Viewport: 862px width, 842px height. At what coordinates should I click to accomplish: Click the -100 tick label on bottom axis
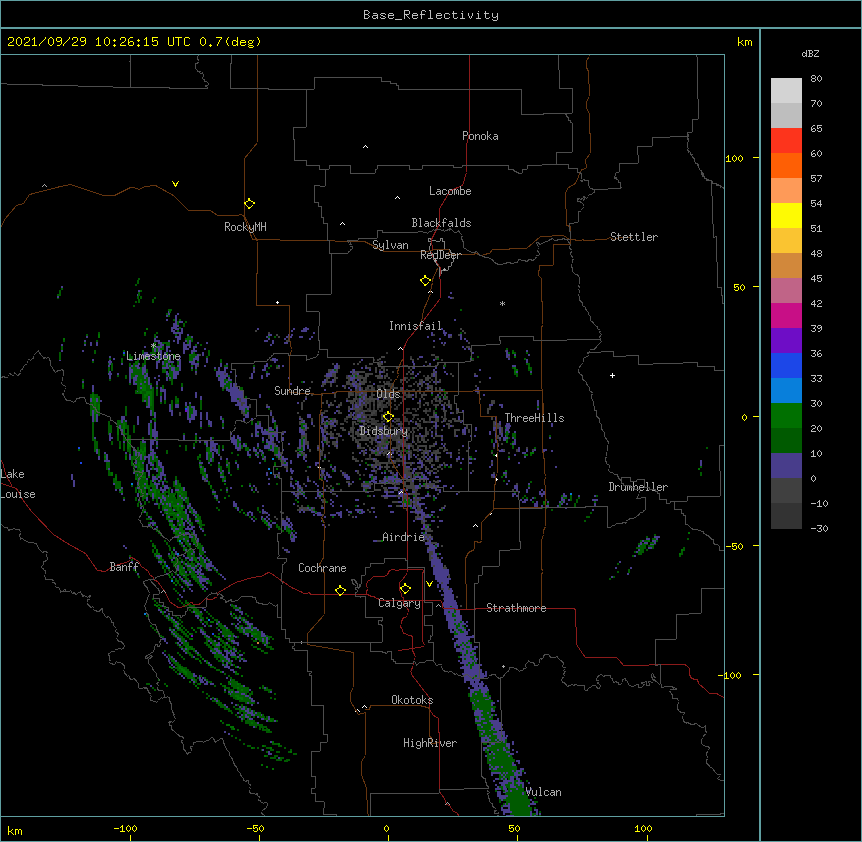pyautogui.click(x=125, y=828)
